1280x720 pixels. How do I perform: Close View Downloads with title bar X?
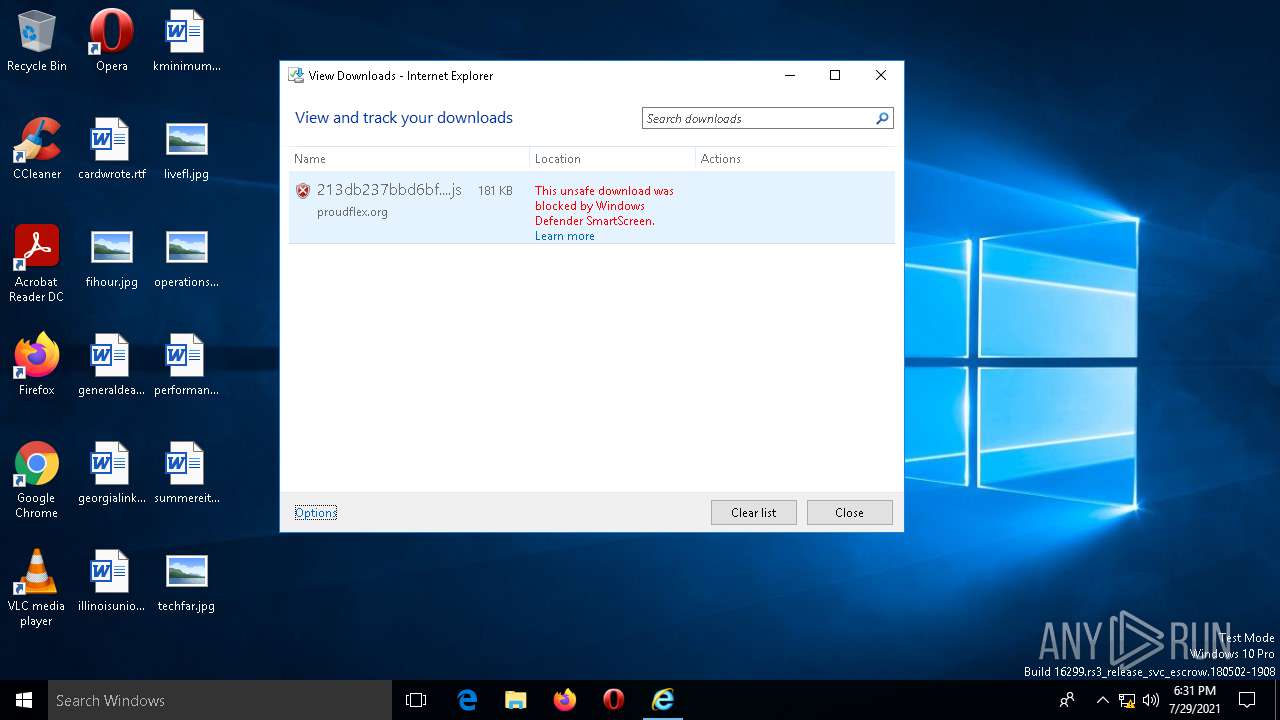click(x=881, y=75)
